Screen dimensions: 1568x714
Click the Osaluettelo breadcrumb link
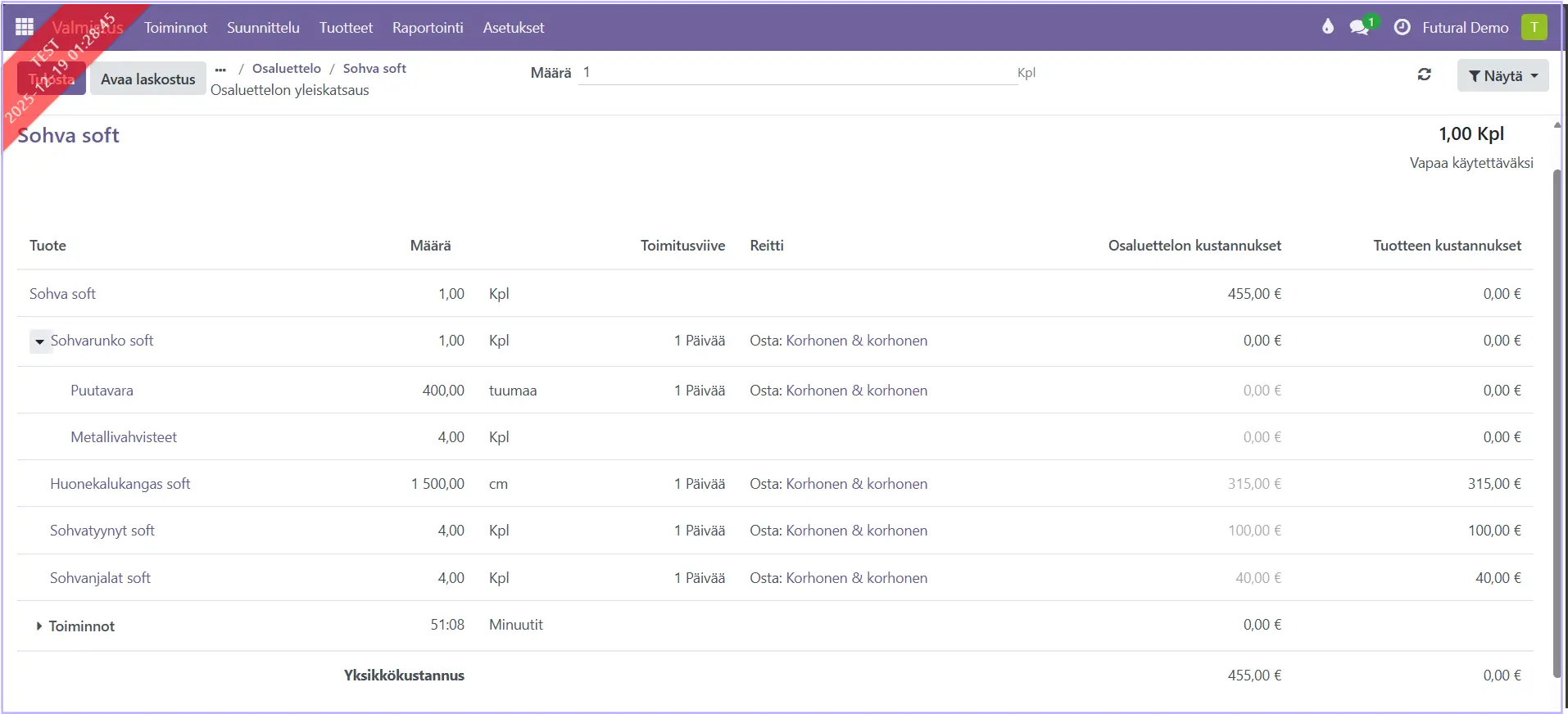click(x=286, y=69)
